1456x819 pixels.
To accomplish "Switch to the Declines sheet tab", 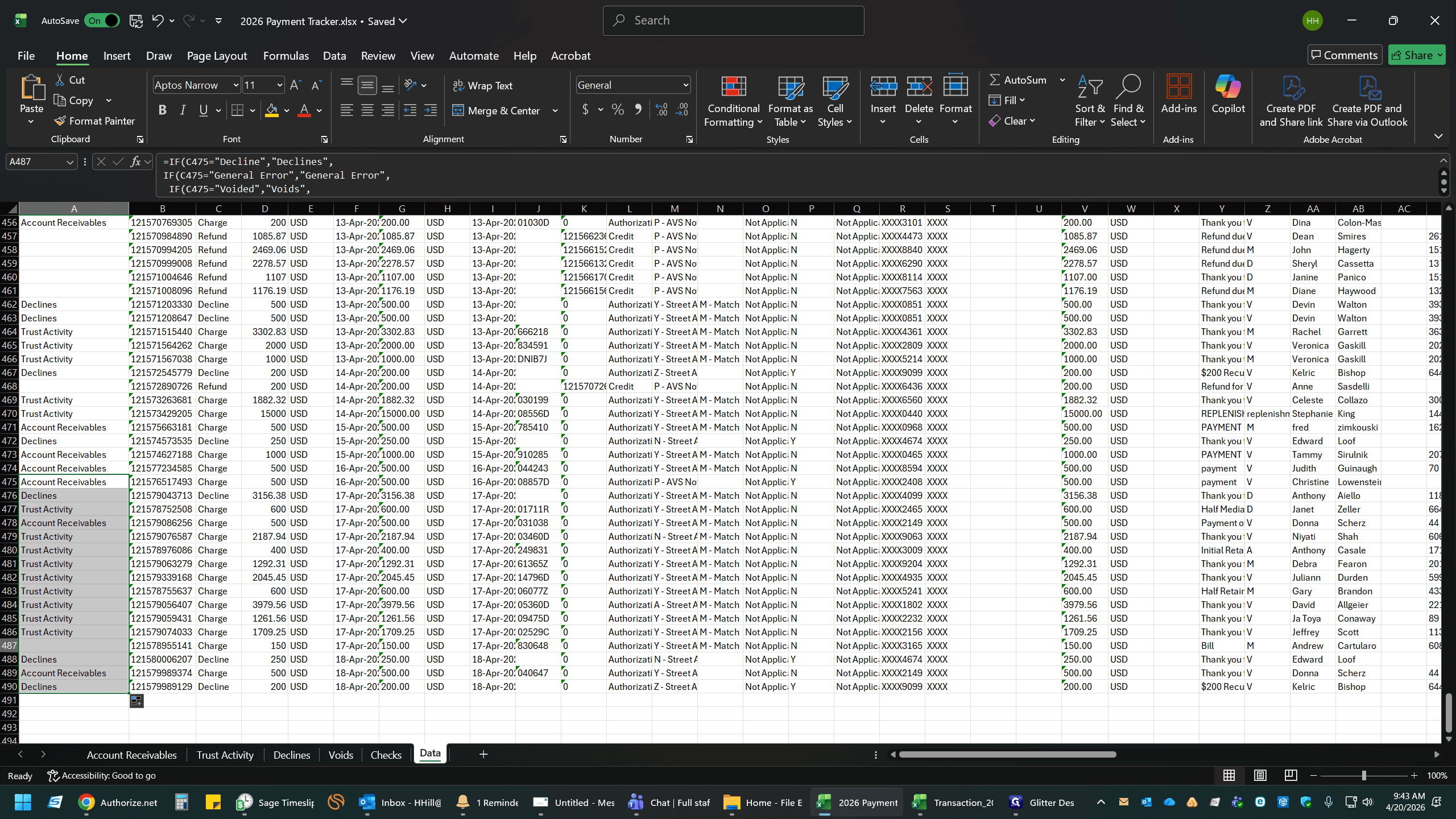I will click(291, 755).
